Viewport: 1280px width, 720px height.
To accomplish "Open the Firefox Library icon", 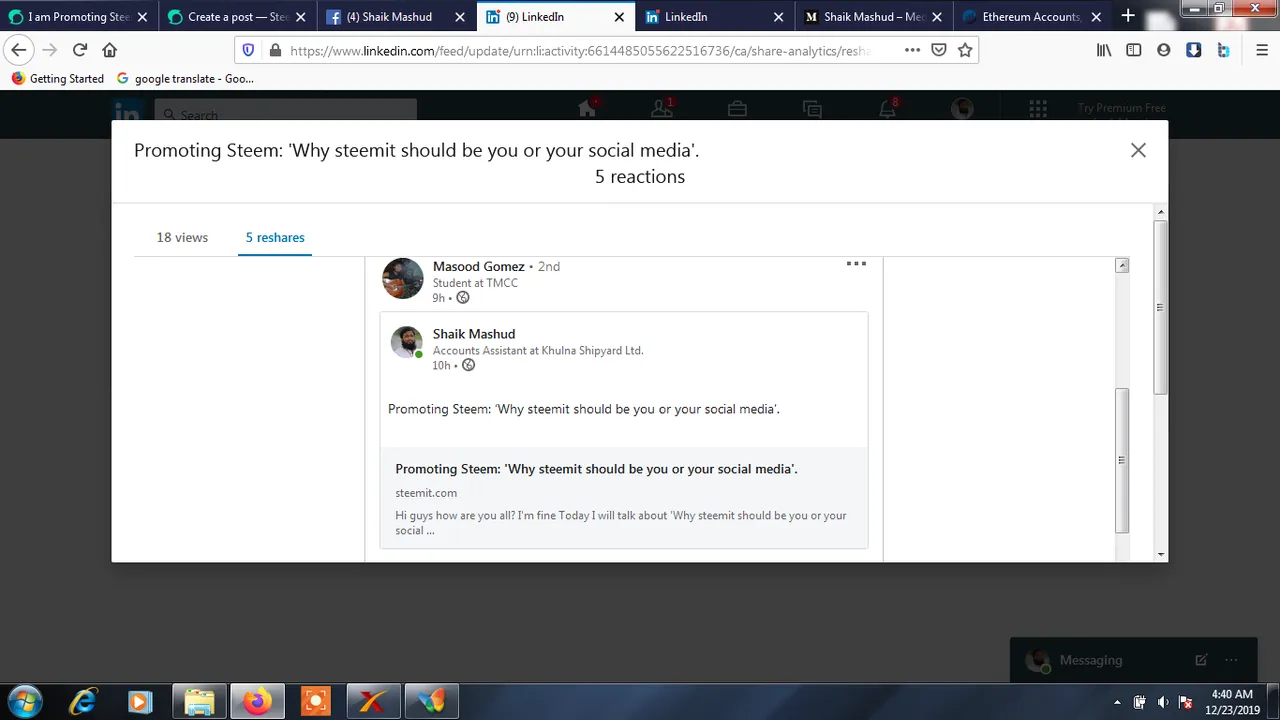I will tap(1104, 50).
